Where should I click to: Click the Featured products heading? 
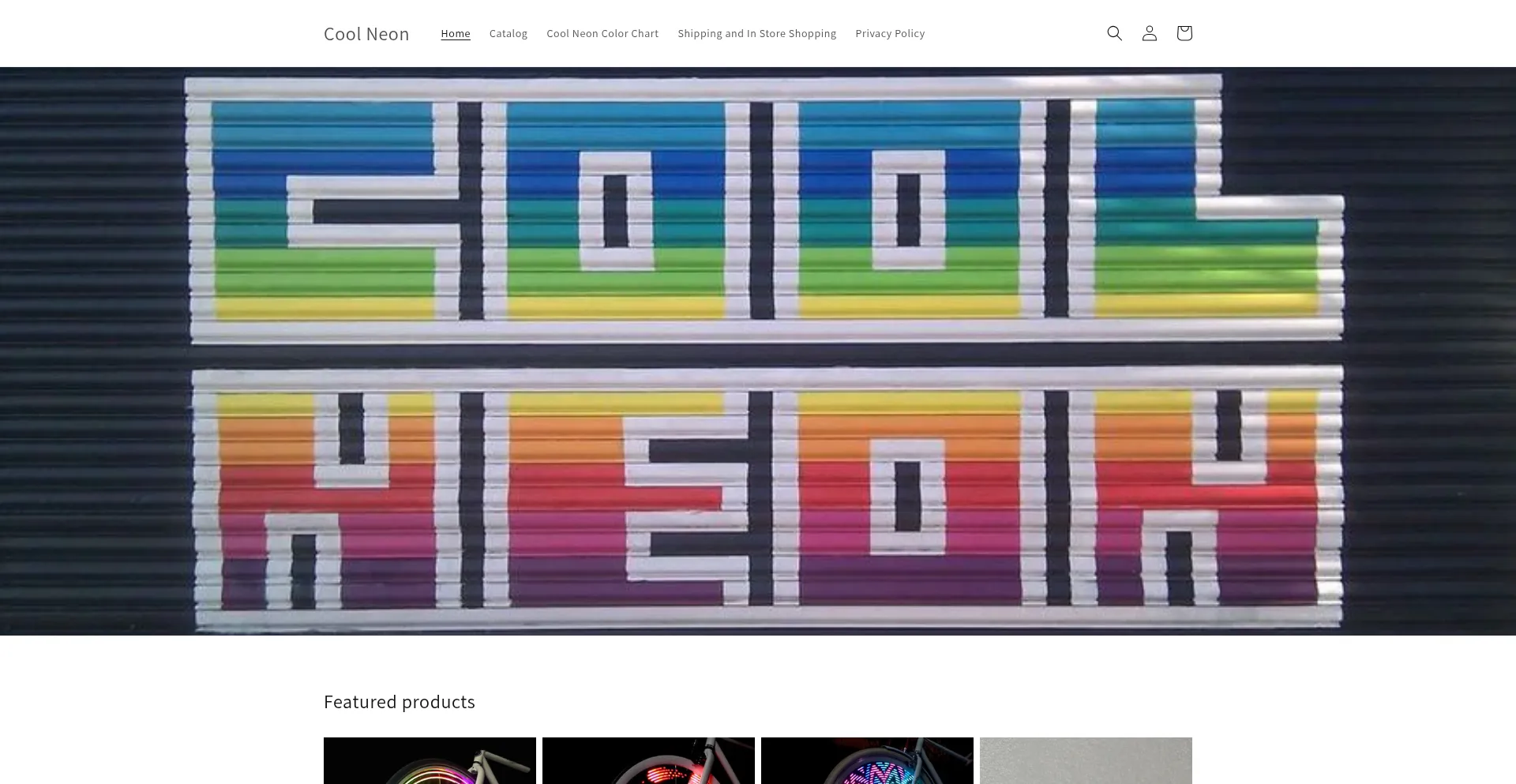coord(399,702)
